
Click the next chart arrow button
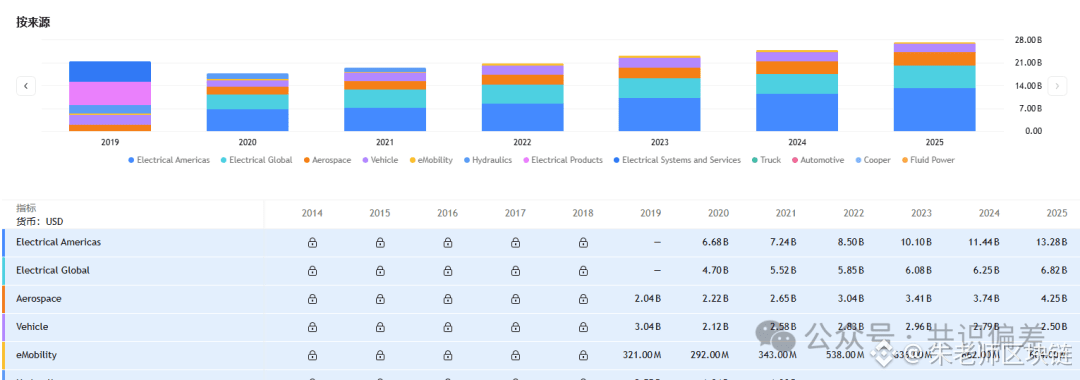tap(1057, 86)
